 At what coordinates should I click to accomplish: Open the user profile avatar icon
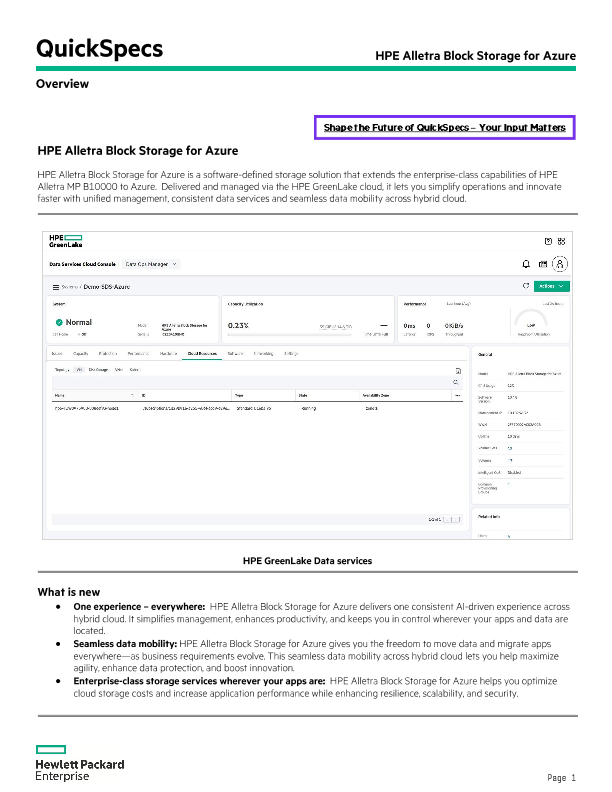(559, 264)
